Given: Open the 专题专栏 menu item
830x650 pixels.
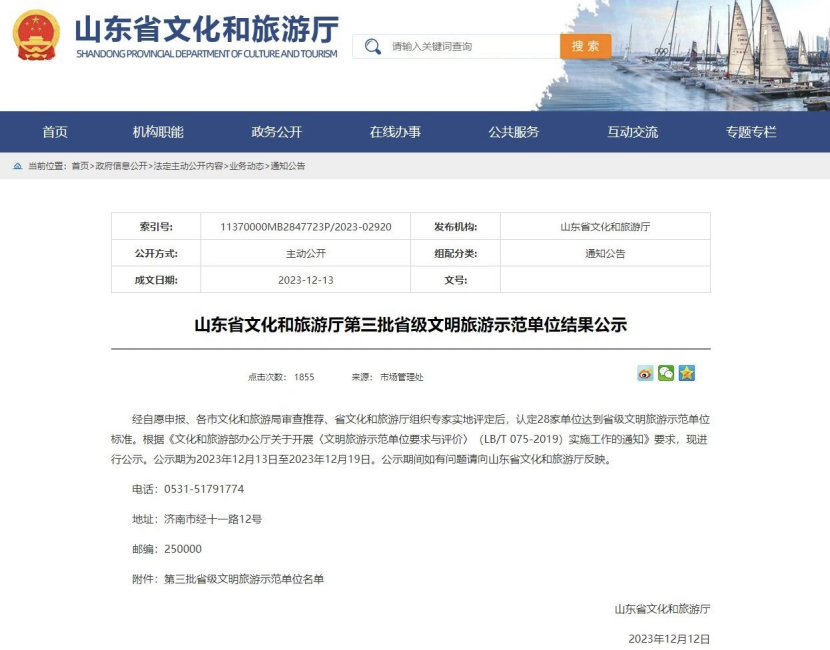Looking at the screenshot, I should click(750, 132).
